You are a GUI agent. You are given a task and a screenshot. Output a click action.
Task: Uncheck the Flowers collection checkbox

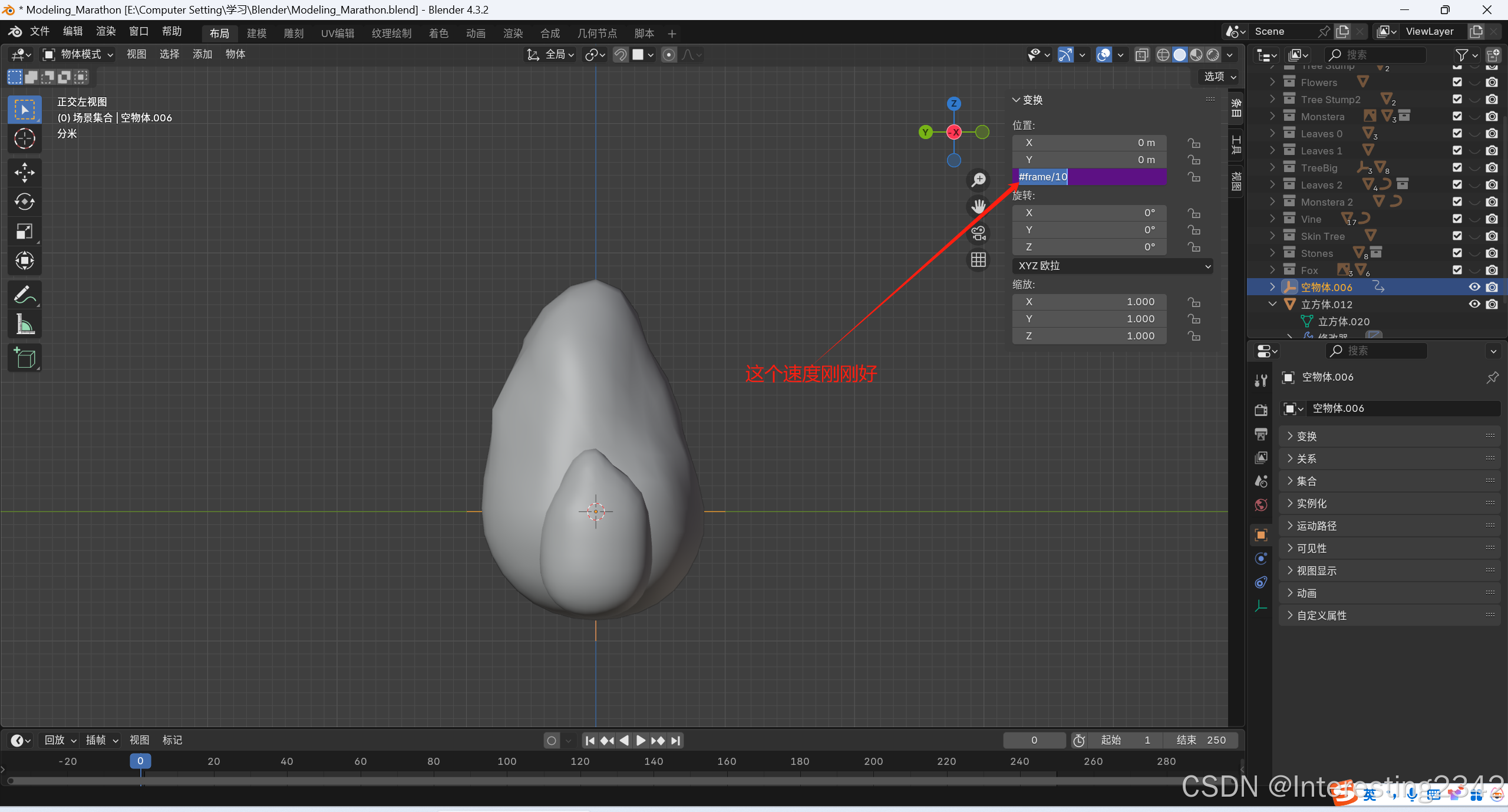tap(1457, 82)
